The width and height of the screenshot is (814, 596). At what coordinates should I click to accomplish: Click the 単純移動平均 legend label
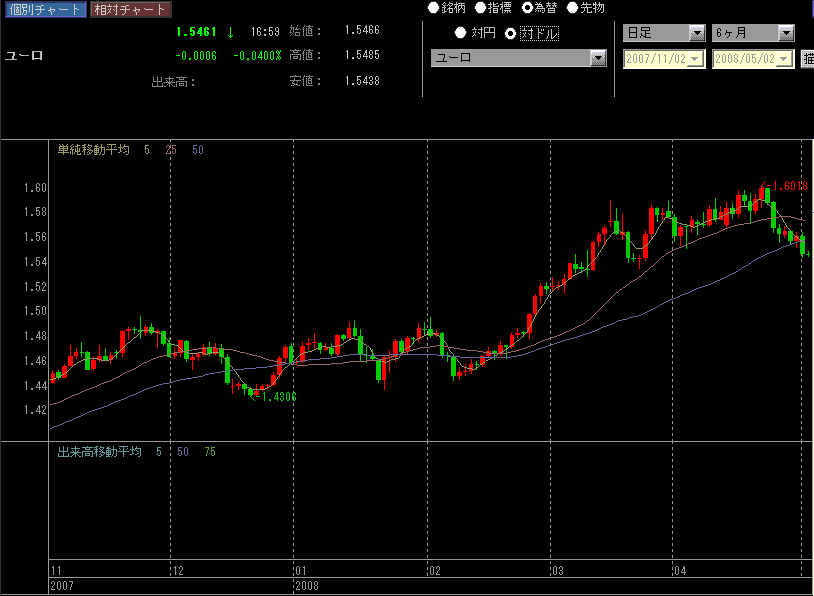click(x=93, y=150)
